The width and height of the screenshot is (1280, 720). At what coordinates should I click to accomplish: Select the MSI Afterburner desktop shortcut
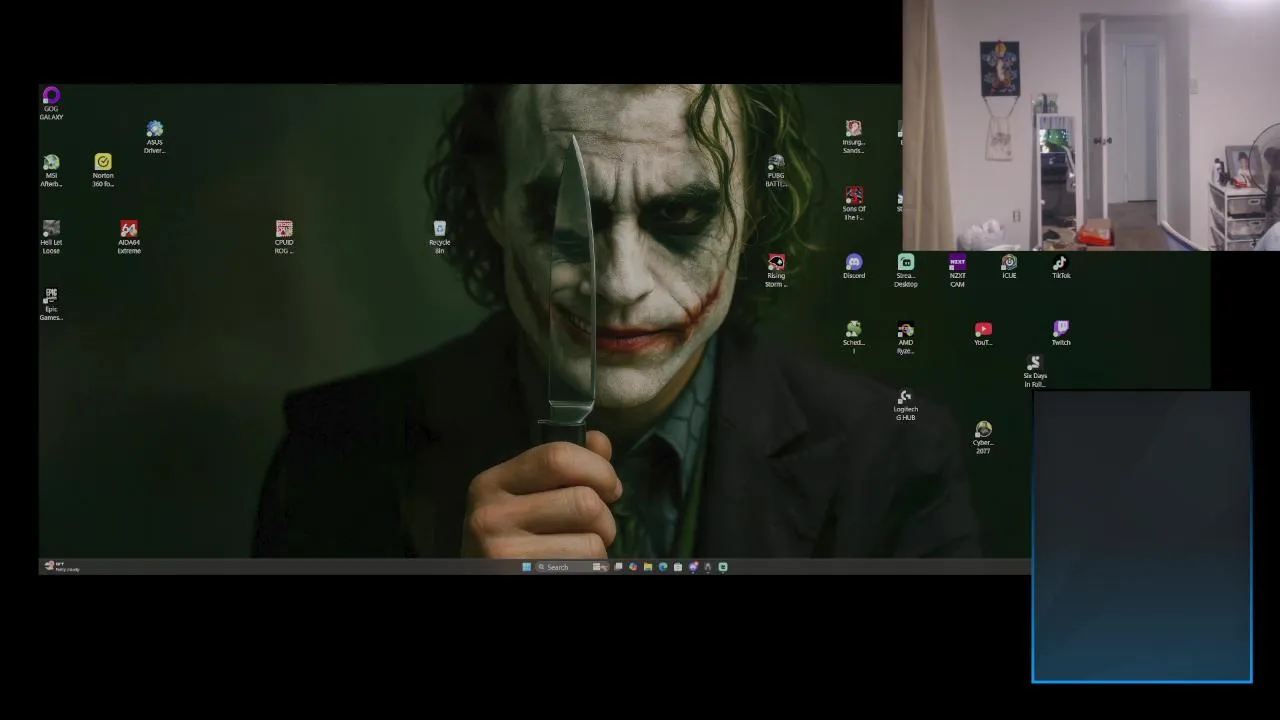[x=51, y=170]
